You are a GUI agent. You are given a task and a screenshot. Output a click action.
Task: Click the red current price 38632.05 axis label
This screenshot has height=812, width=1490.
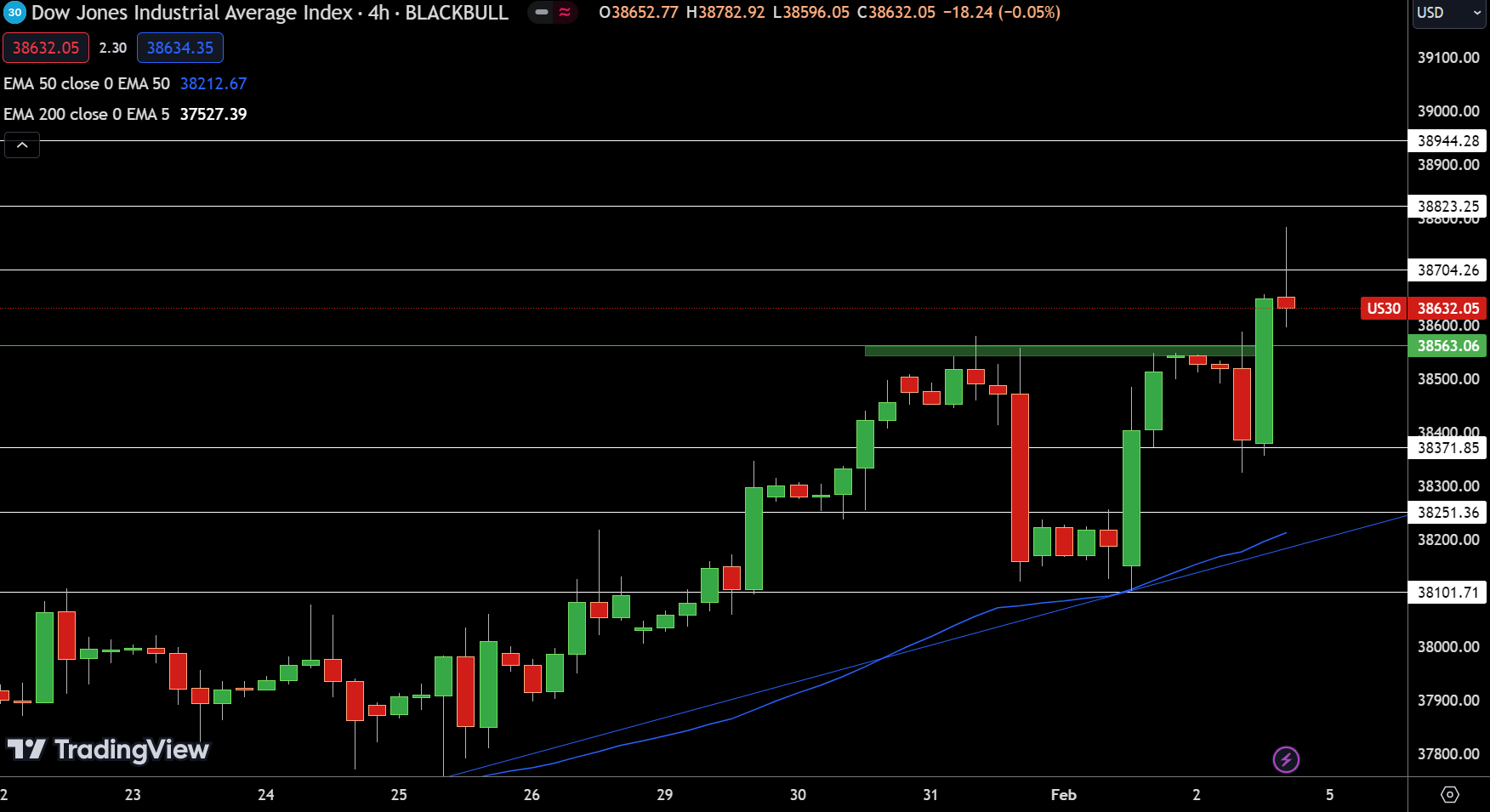1447,309
